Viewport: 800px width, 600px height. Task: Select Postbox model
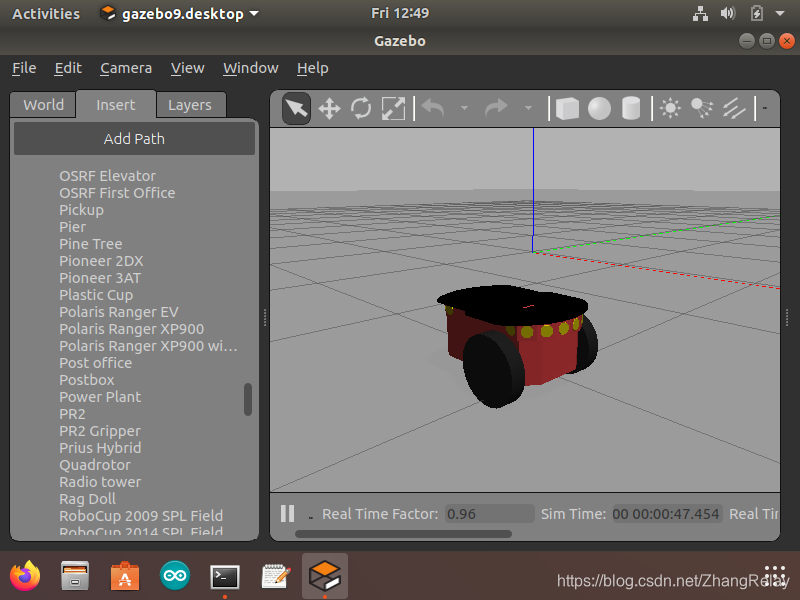(x=86, y=380)
